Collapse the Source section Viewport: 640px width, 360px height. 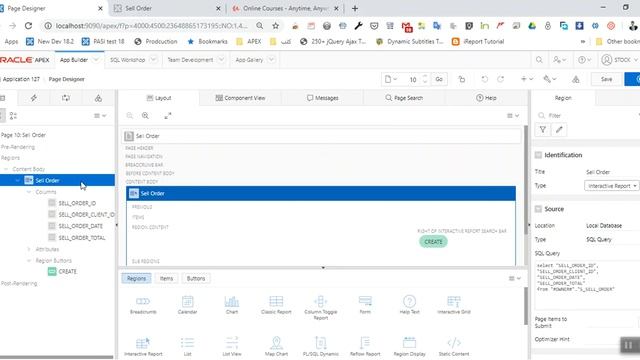click(x=538, y=209)
